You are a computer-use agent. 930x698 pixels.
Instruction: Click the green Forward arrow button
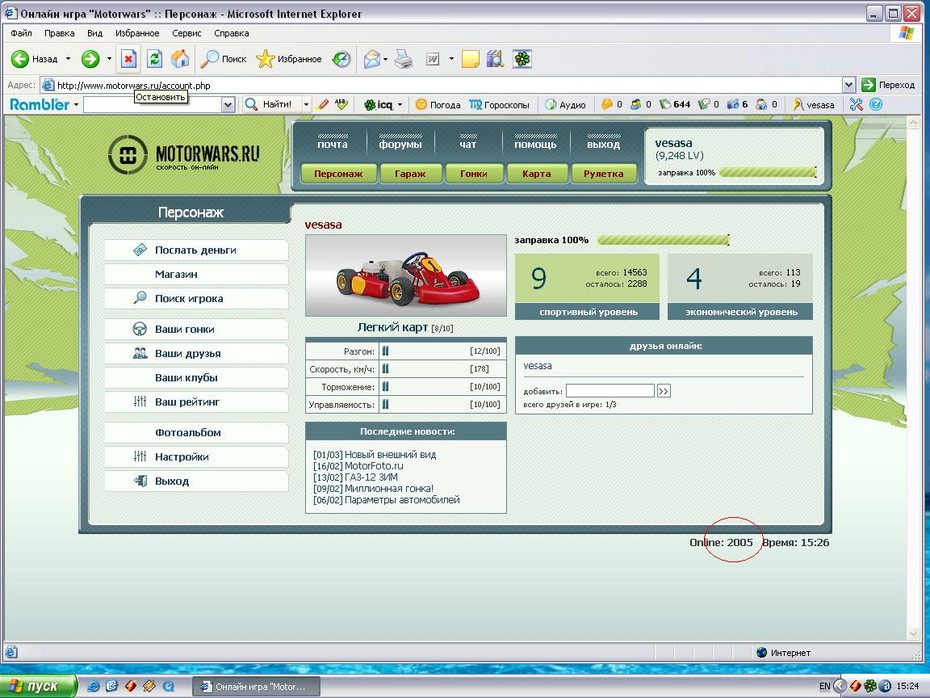pyautogui.click(x=90, y=59)
